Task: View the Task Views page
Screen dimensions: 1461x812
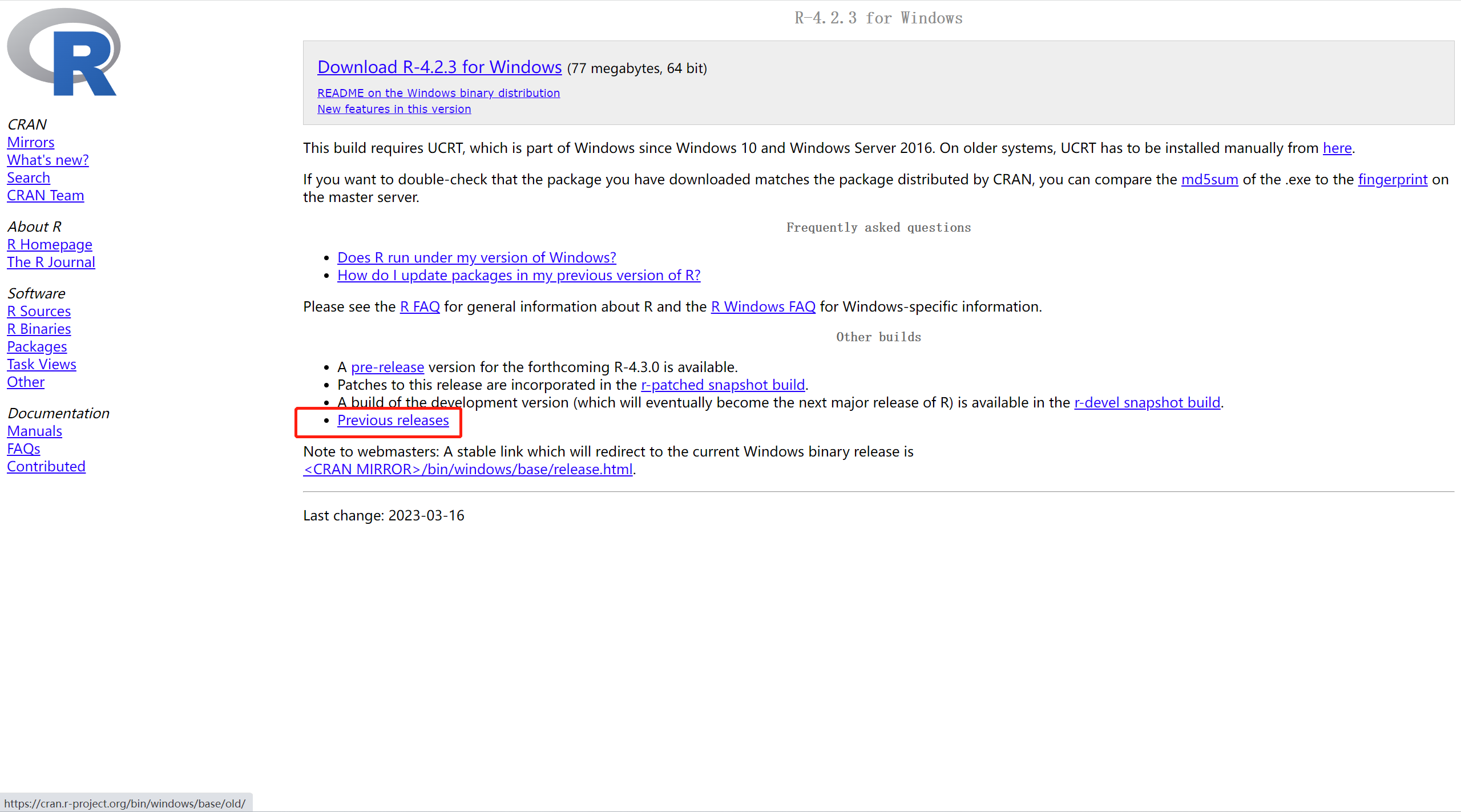Action: click(x=42, y=364)
